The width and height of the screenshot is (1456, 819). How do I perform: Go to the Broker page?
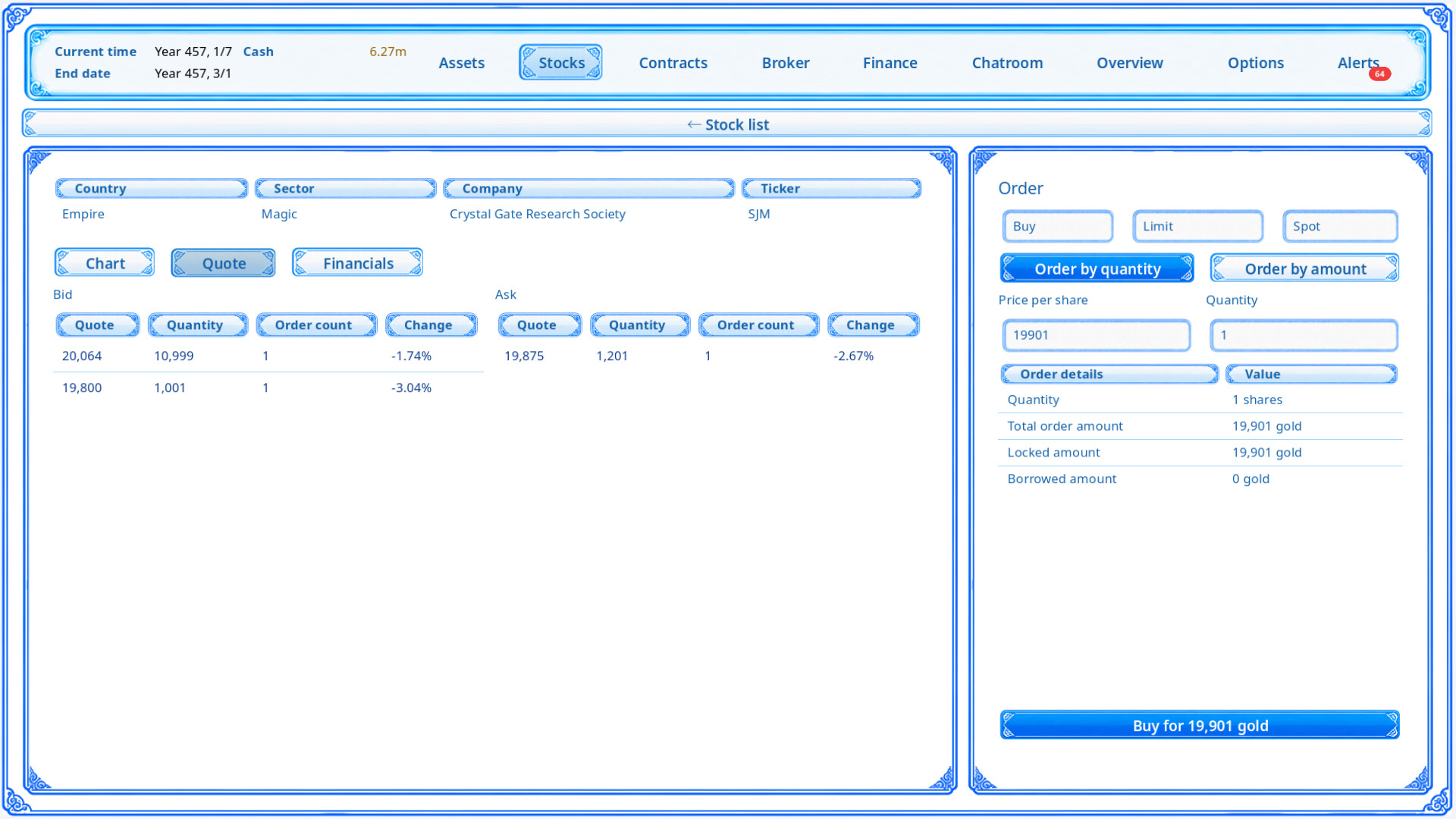(786, 63)
